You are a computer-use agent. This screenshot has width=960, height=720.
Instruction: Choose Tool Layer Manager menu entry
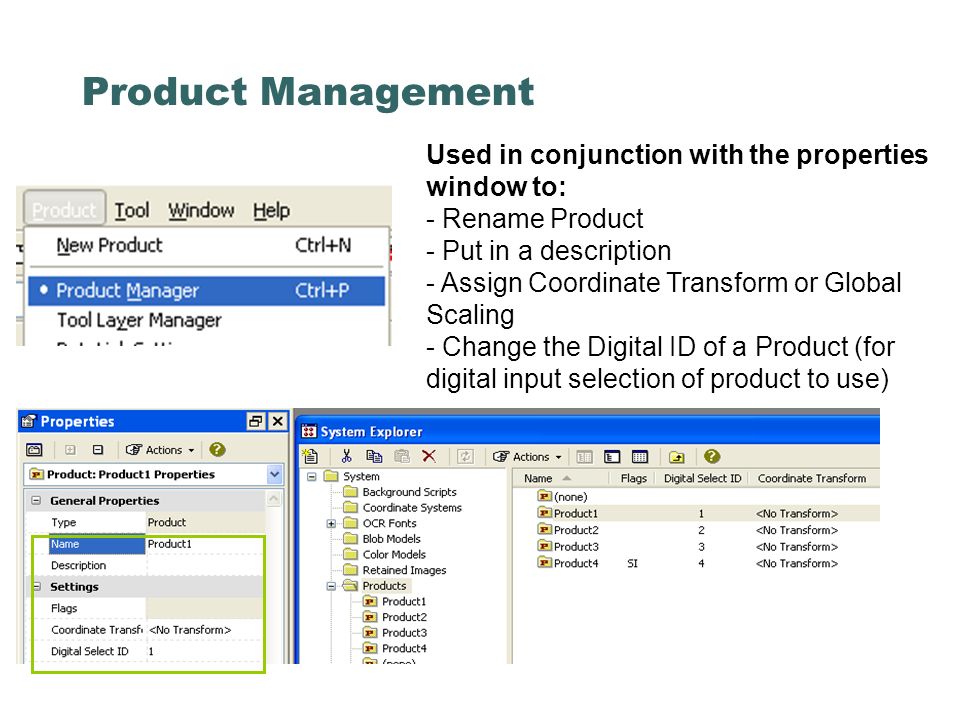[x=206, y=320]
